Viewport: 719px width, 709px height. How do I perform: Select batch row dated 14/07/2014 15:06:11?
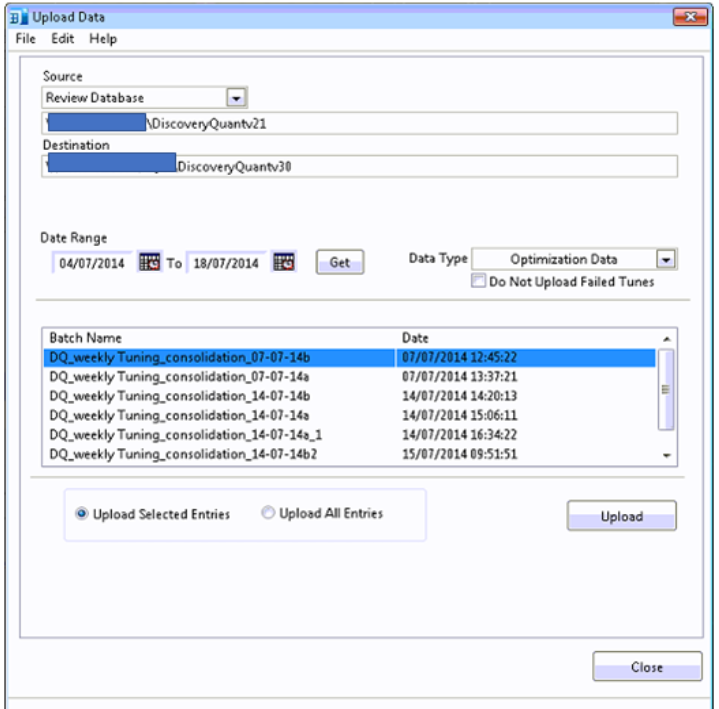coord(350,415)
